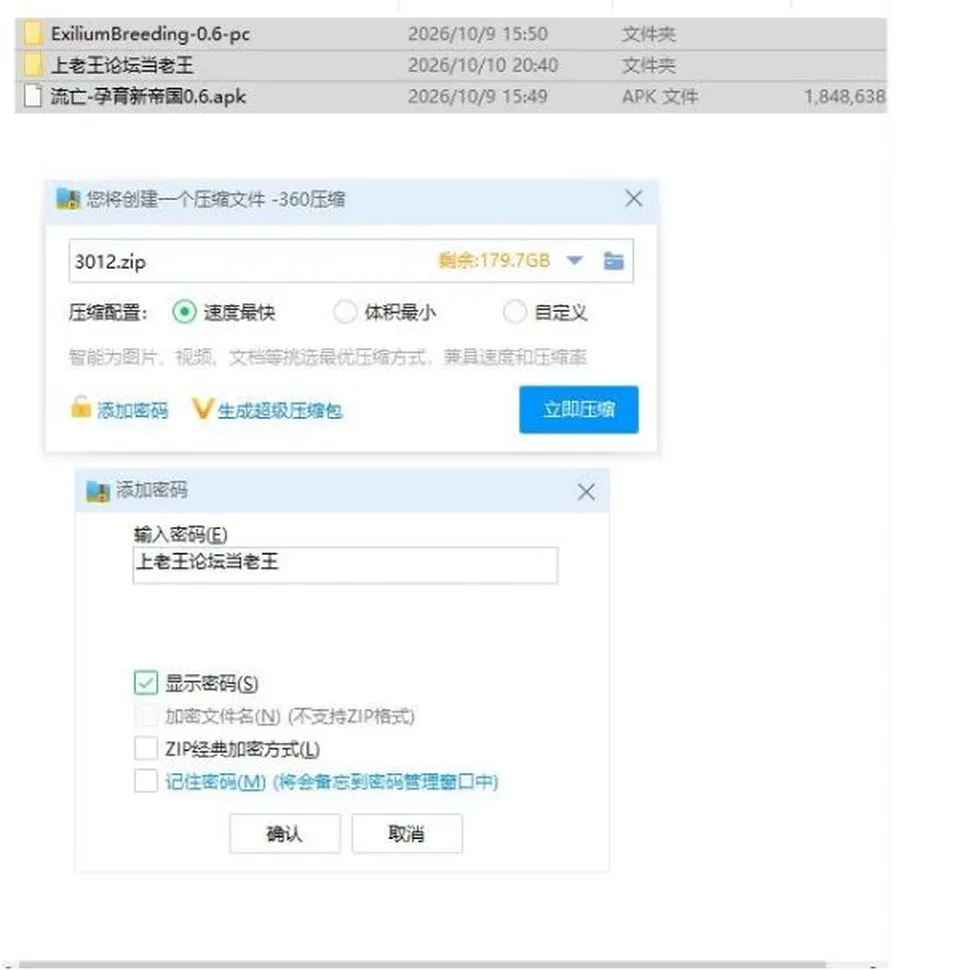Image resolution: width=960 pixels, height=970 pixels.
Task: Click the file name 流亡-孕育新帝国0.6.apk
Action: [148, 97]
